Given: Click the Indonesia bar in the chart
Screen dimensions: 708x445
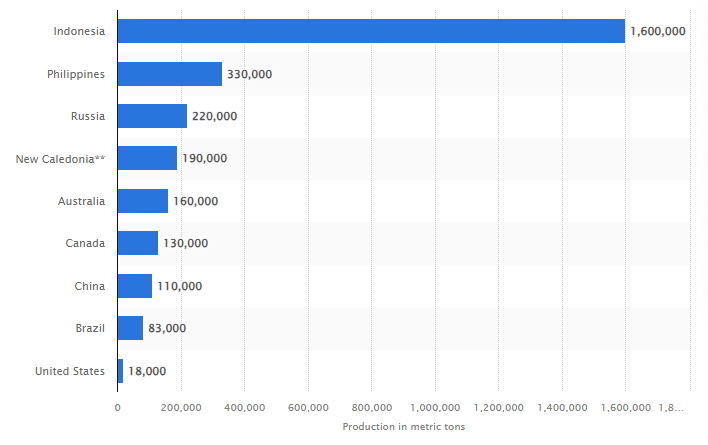Looking at the screenshot, I should [x=370, y=31].
